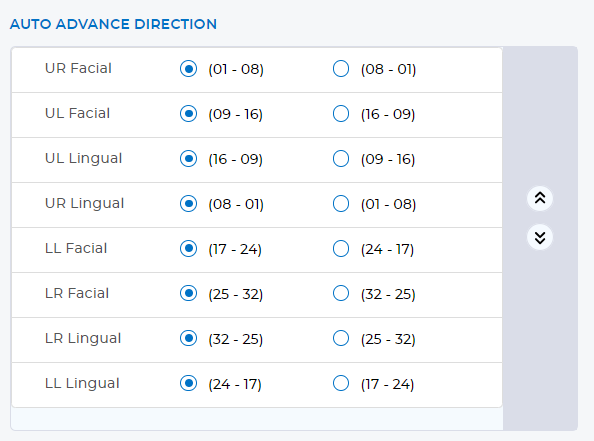Select (01 - 08) for UR Facial
The width and height of the screenshot is (594, 441).
[x=188, y=69]
